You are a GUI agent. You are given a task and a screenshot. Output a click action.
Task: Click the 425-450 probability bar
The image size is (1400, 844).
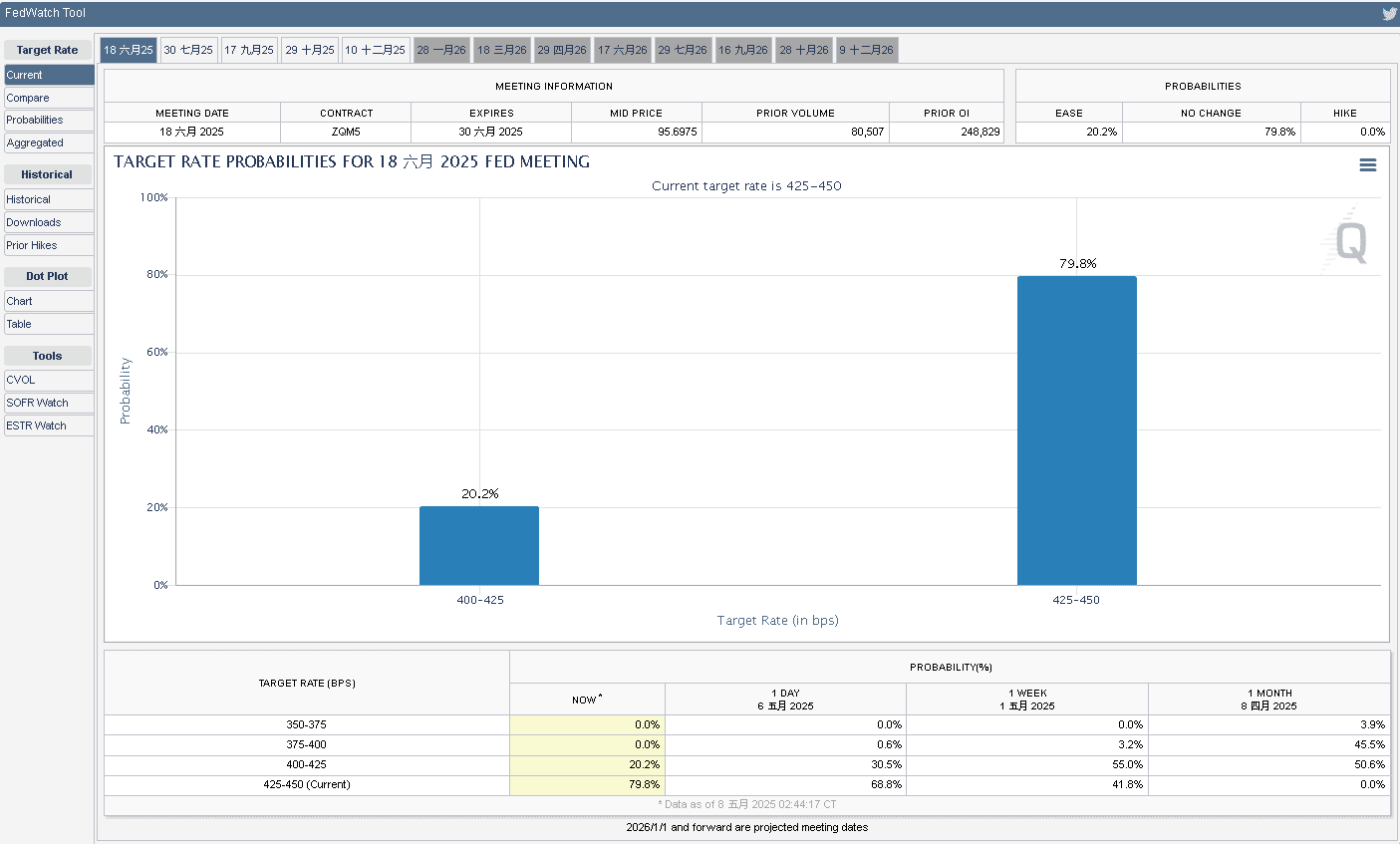(1077, 430)
